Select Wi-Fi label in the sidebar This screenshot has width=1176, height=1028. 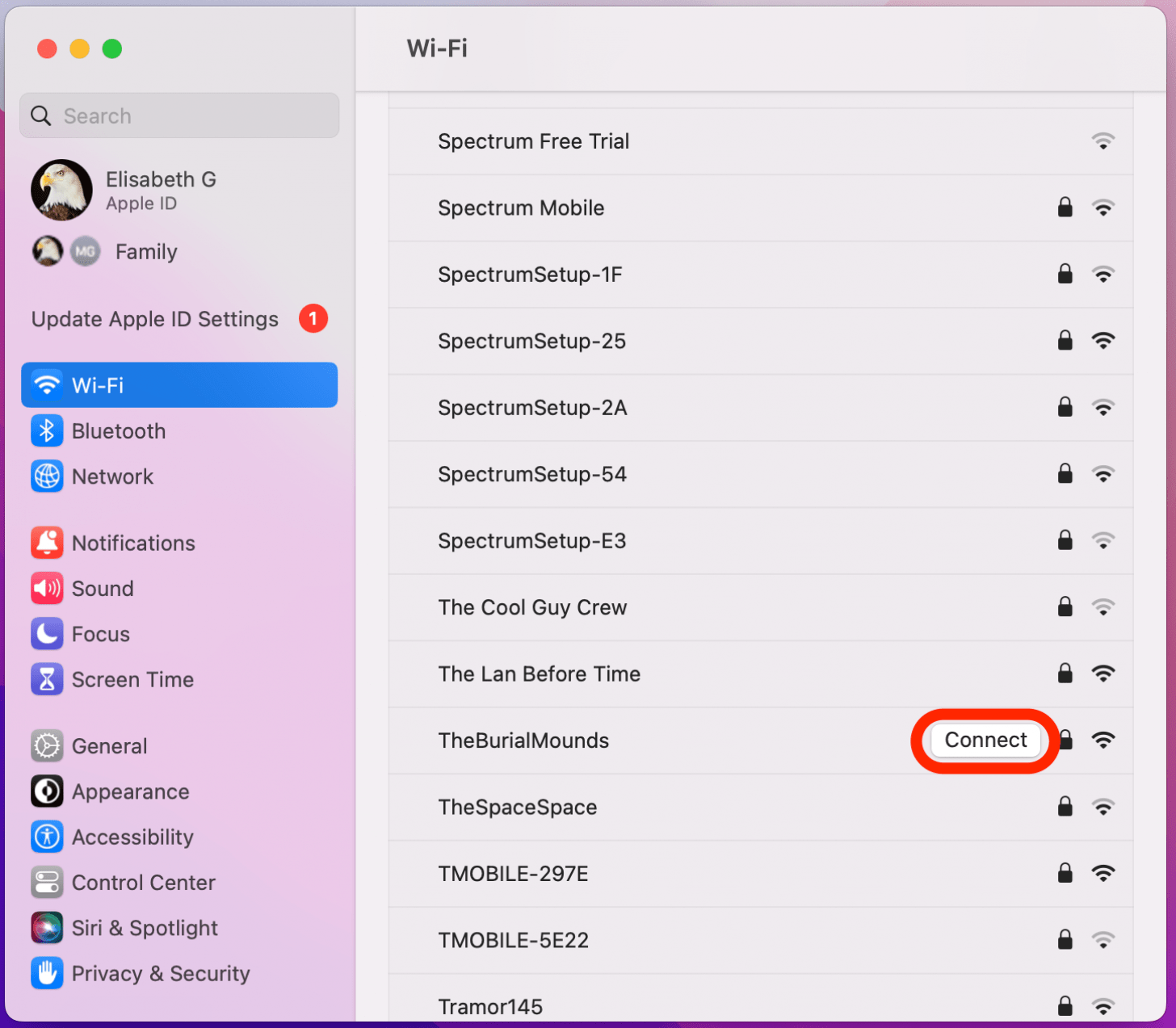98,385
